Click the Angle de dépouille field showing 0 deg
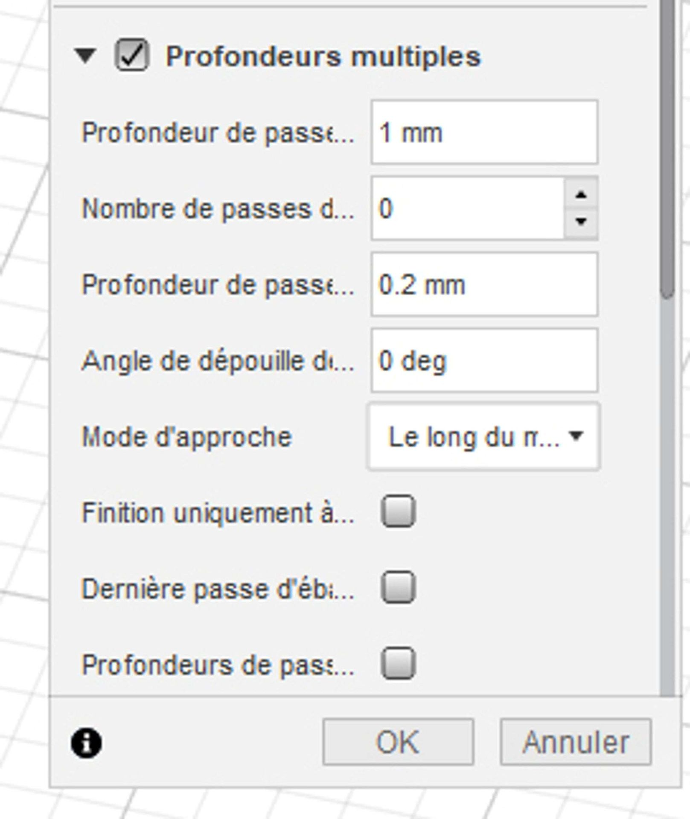Viewport: 690px width, 819px height. tap(484, 360)
